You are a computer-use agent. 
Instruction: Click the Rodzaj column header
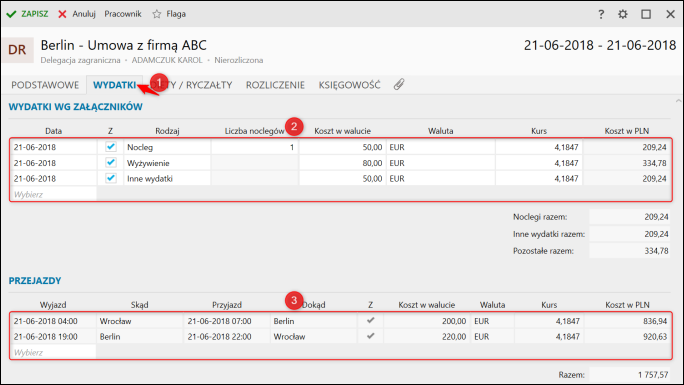point(167,131)
